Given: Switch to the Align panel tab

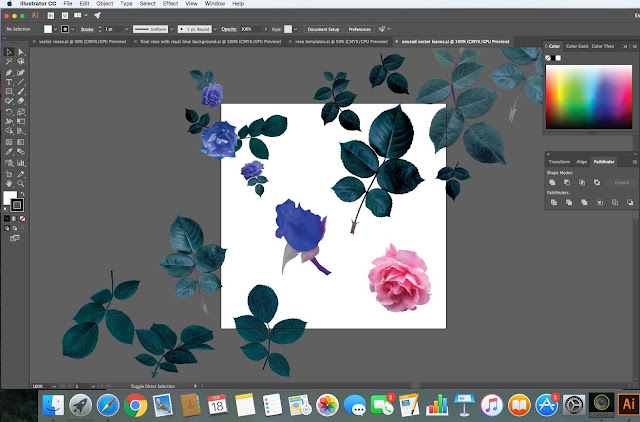Looking at the screenshot, I should (x=582, y=162).
